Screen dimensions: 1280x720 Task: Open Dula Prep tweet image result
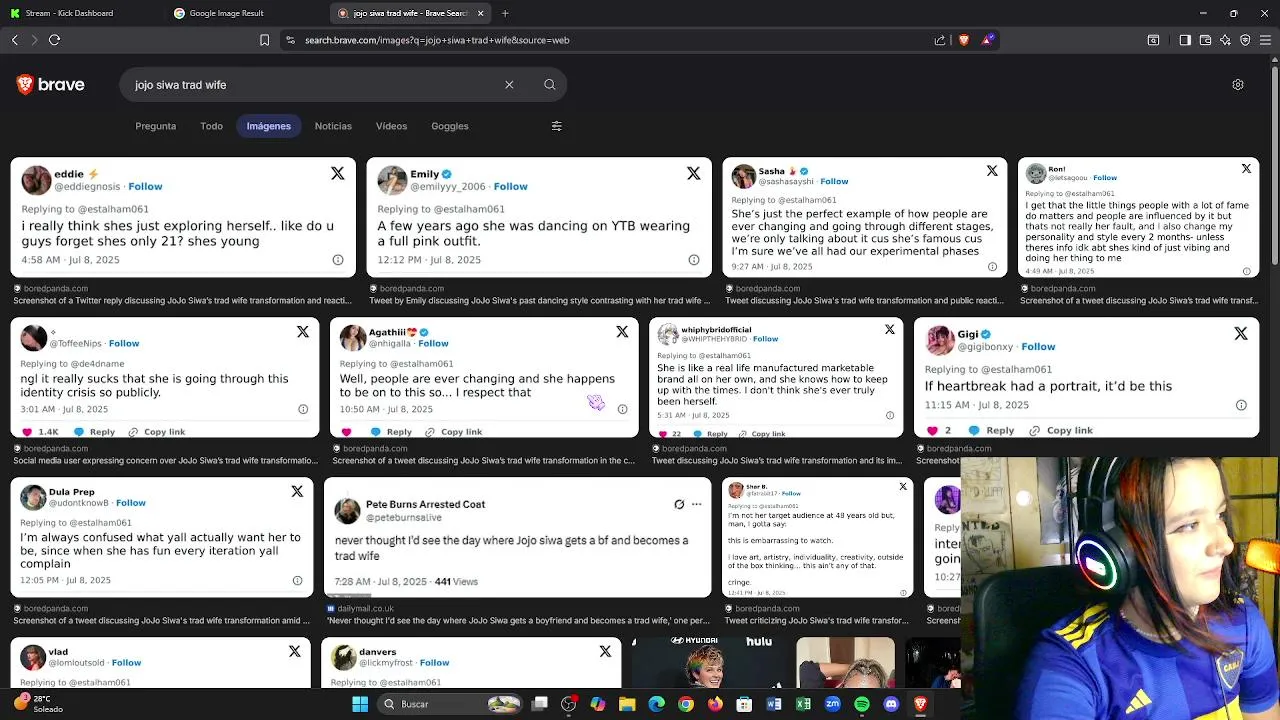point(162,537)
